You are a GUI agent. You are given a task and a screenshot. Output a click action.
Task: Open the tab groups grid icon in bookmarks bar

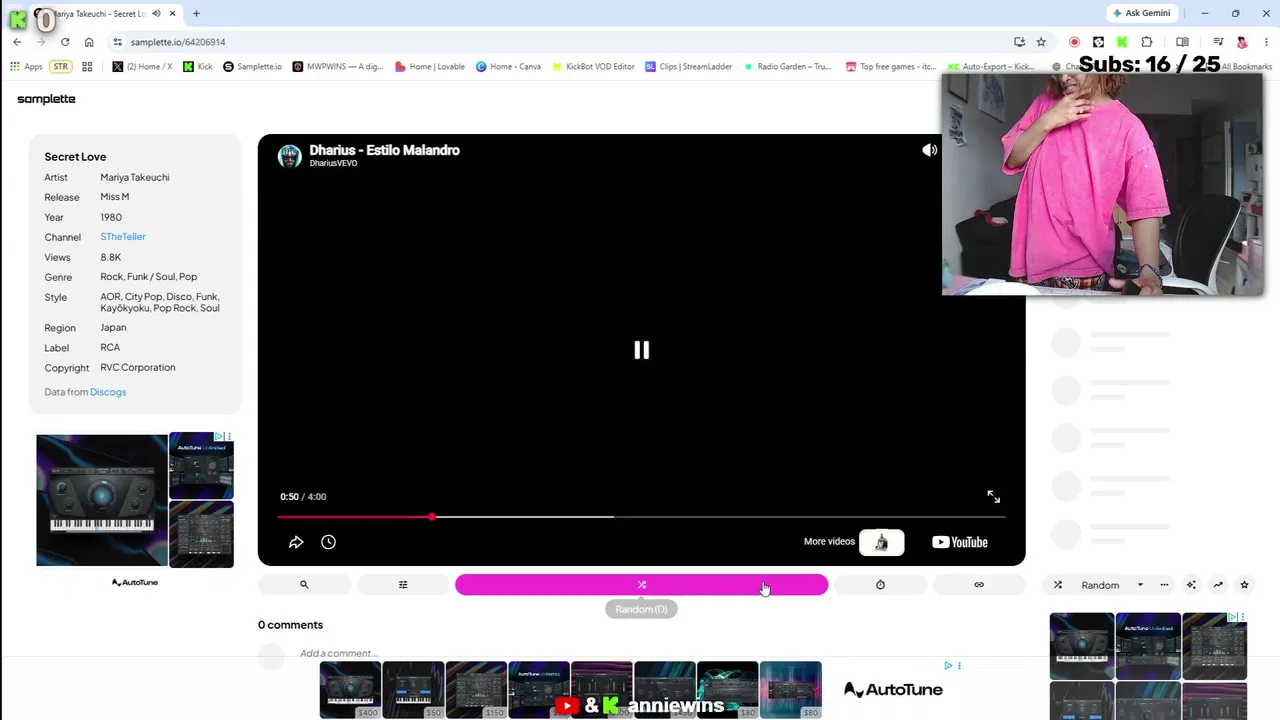coord(87,67)
